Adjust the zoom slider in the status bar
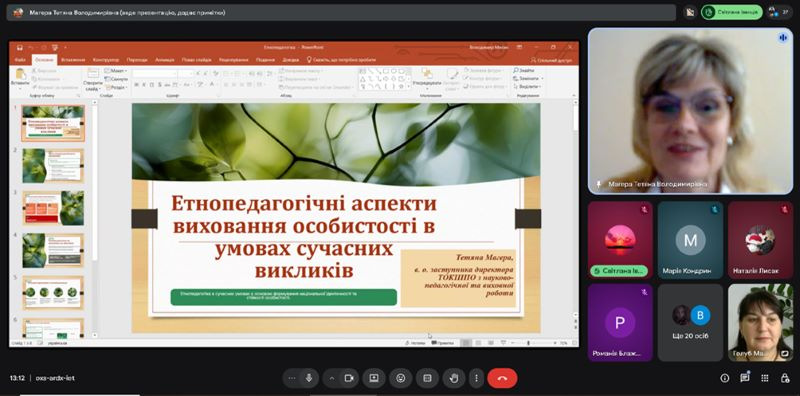 point(529,343)
